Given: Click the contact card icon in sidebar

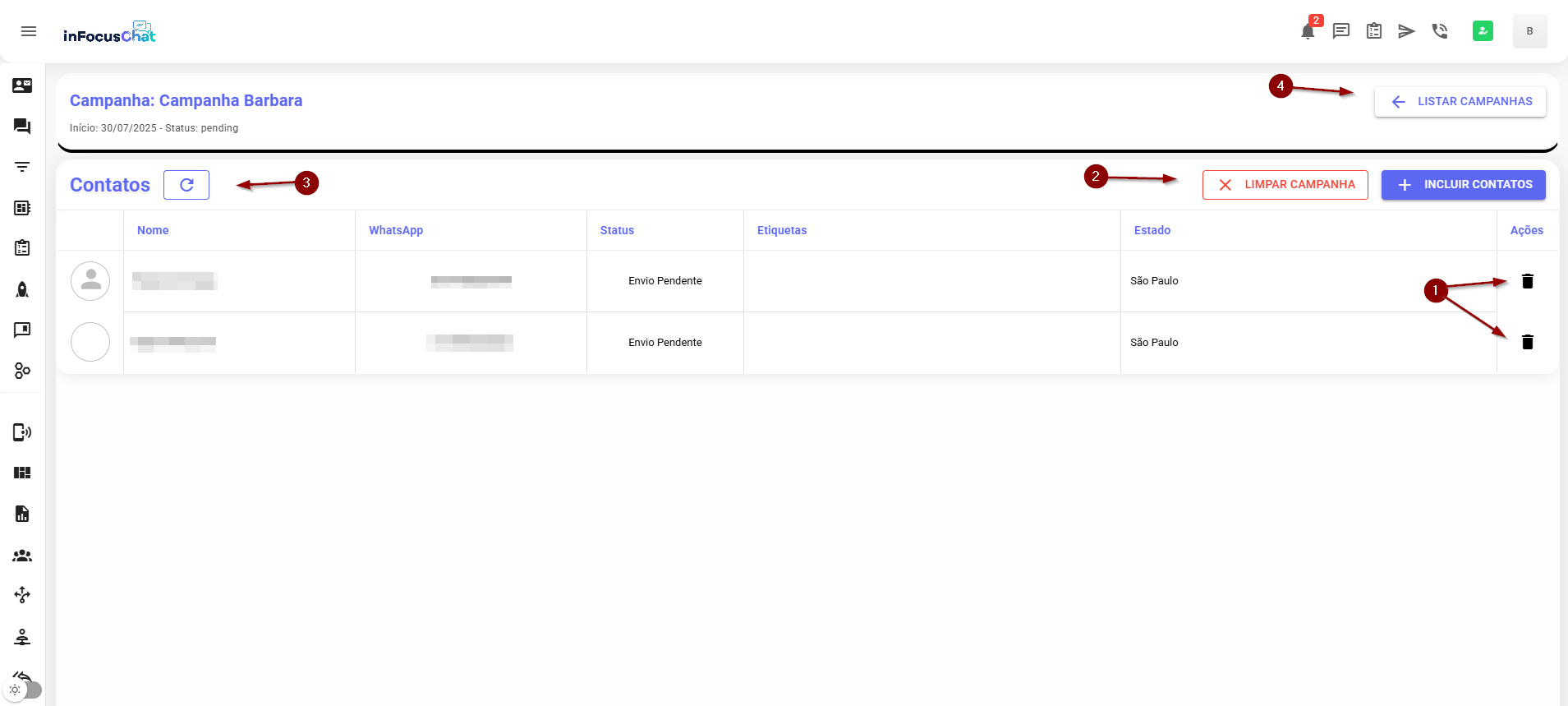Looking at the screenshot, I should tap(22, 85).
